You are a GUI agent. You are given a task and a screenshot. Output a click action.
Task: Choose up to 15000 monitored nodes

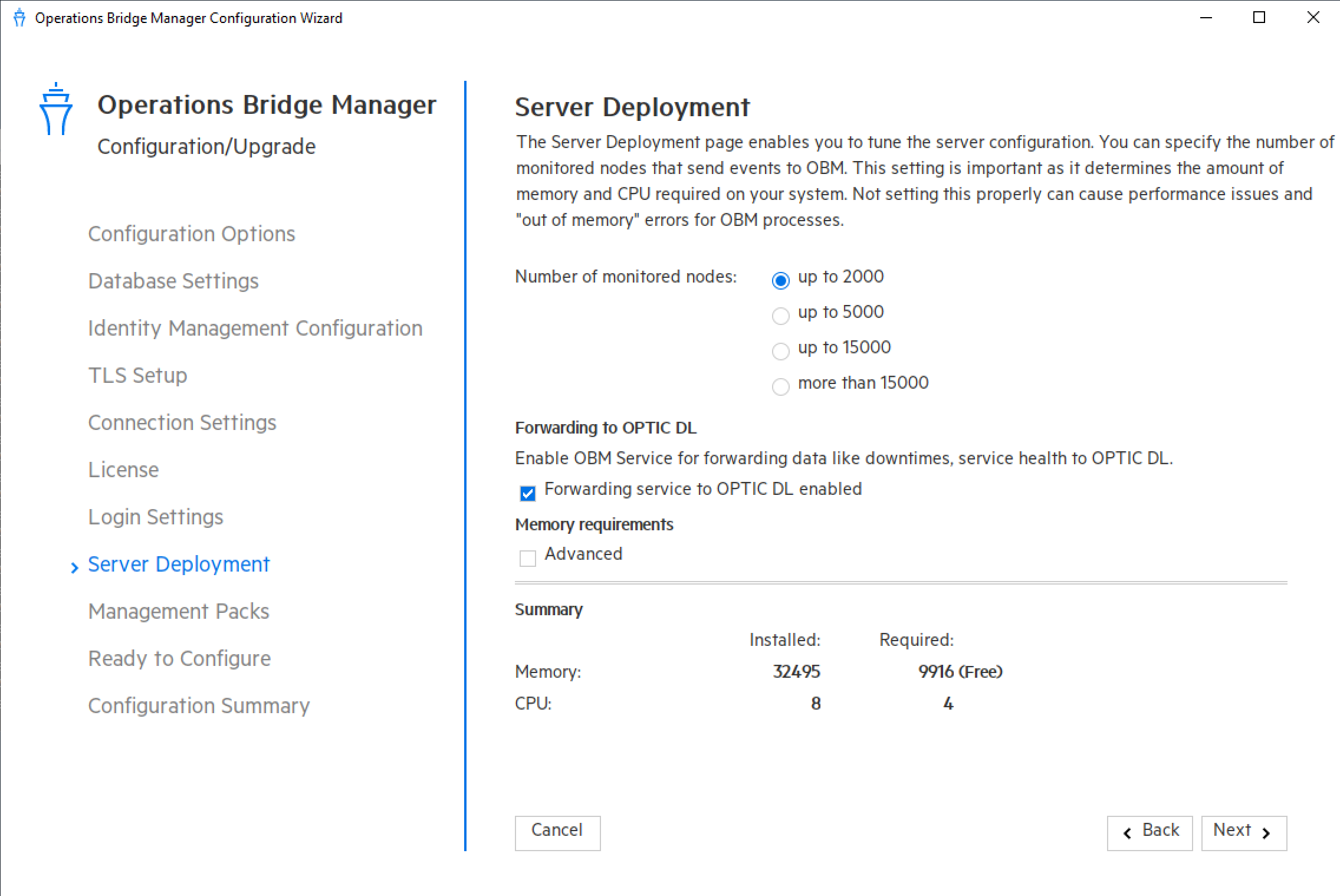point(780,351)
